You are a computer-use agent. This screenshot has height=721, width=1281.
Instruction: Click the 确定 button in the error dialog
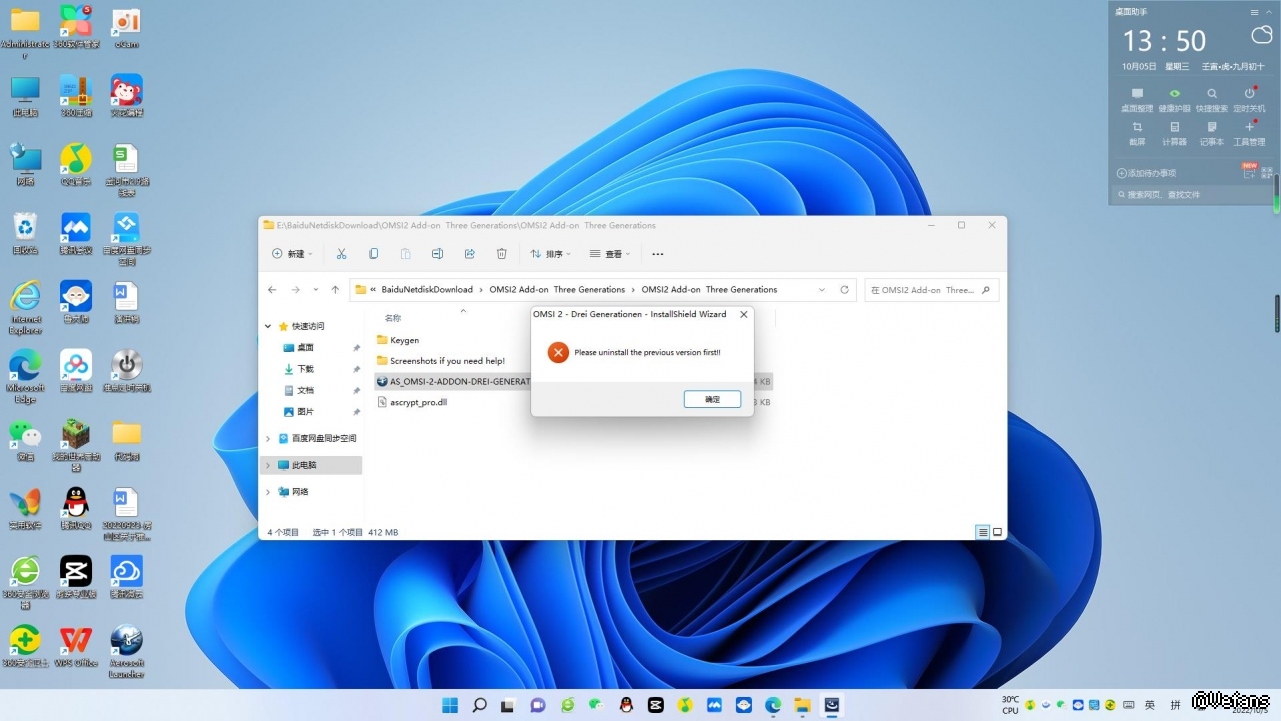(712, 399)
